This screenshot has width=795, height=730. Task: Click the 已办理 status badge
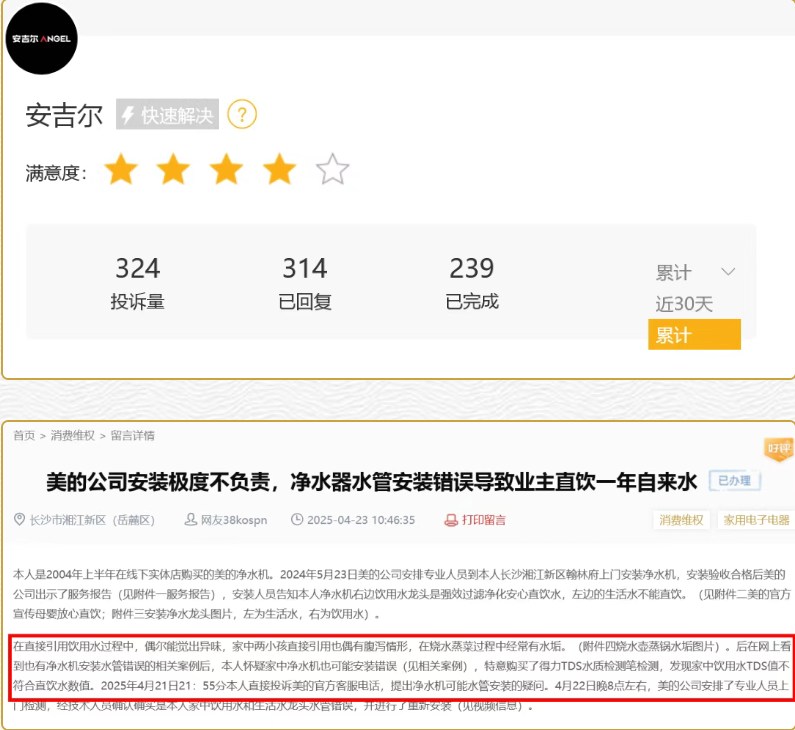(x=735, y=482)
